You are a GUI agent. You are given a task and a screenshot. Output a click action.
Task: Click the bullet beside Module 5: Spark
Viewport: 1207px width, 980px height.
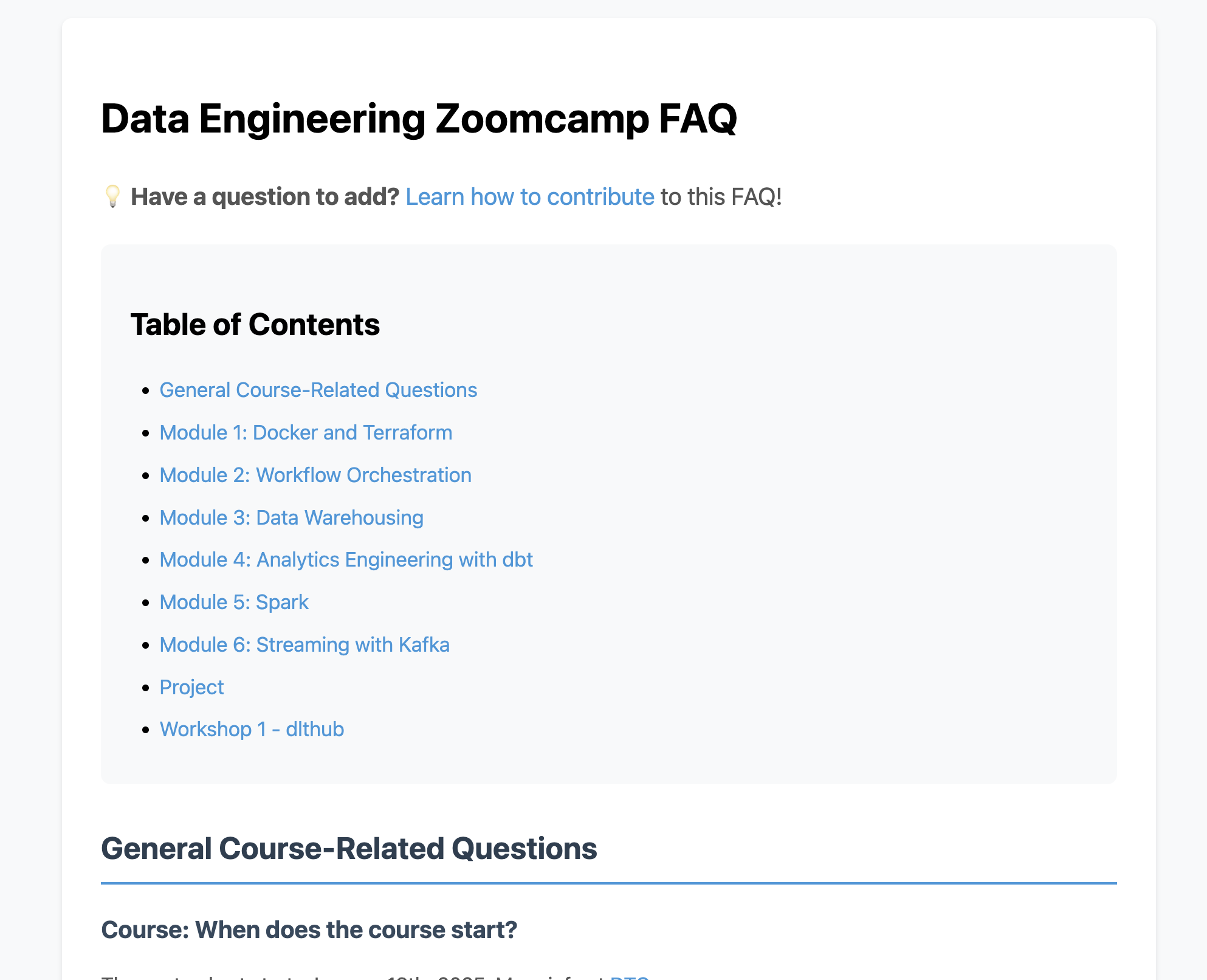pos(145,603)
